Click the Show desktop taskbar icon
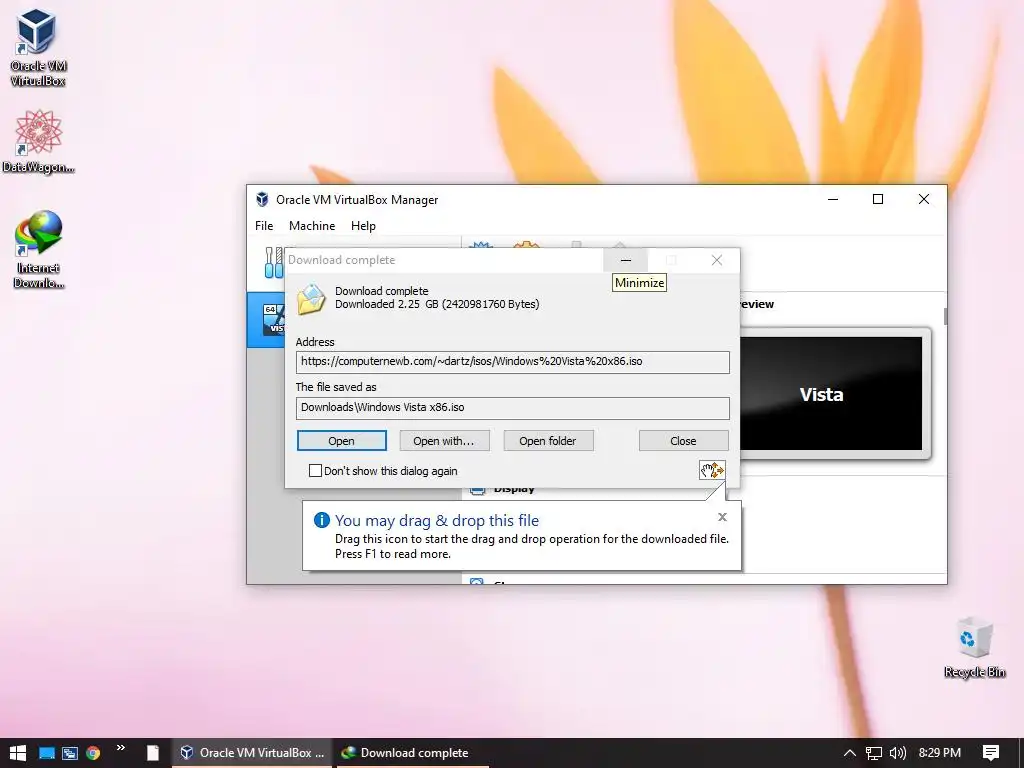 coord(46,753)
